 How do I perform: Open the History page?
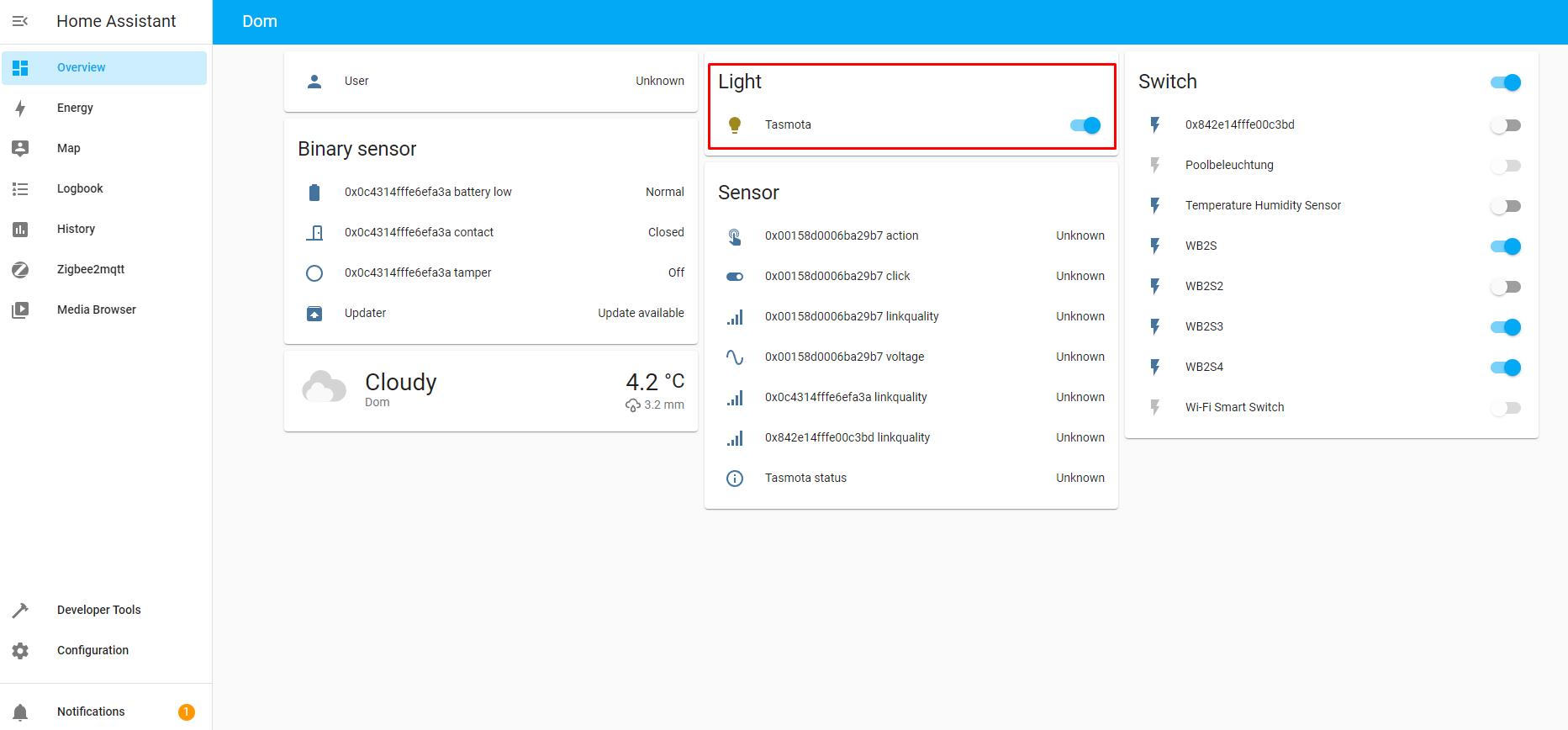tap(104, 229)
